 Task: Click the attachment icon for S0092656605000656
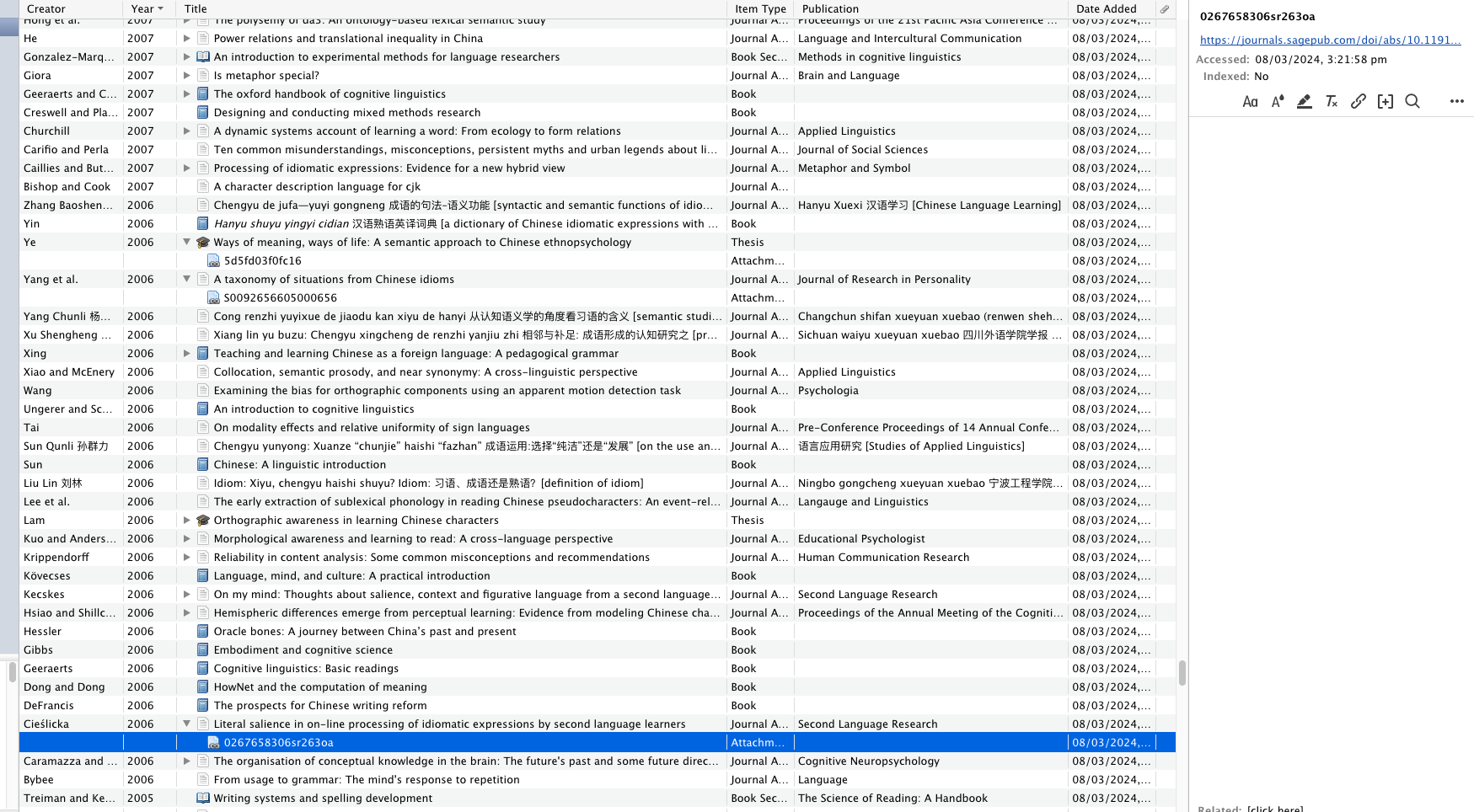pos(213,298)
